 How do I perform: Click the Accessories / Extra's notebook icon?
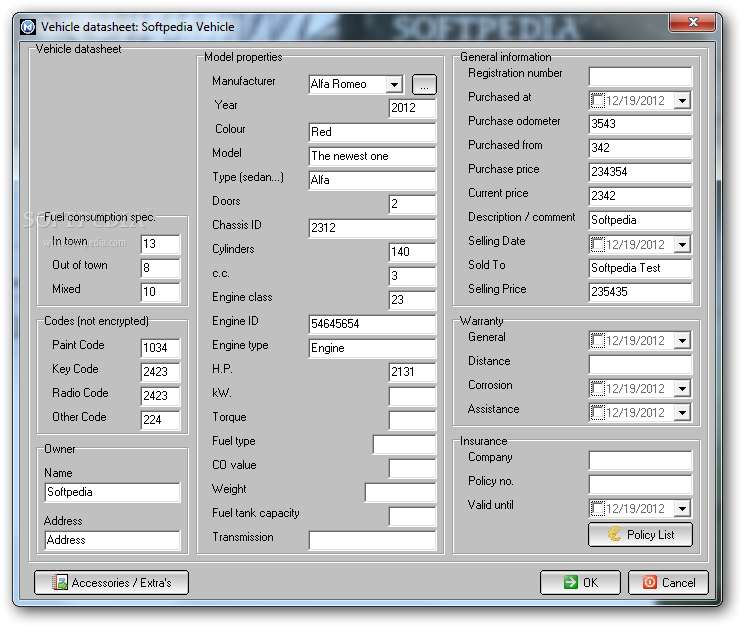pos(60,582)
